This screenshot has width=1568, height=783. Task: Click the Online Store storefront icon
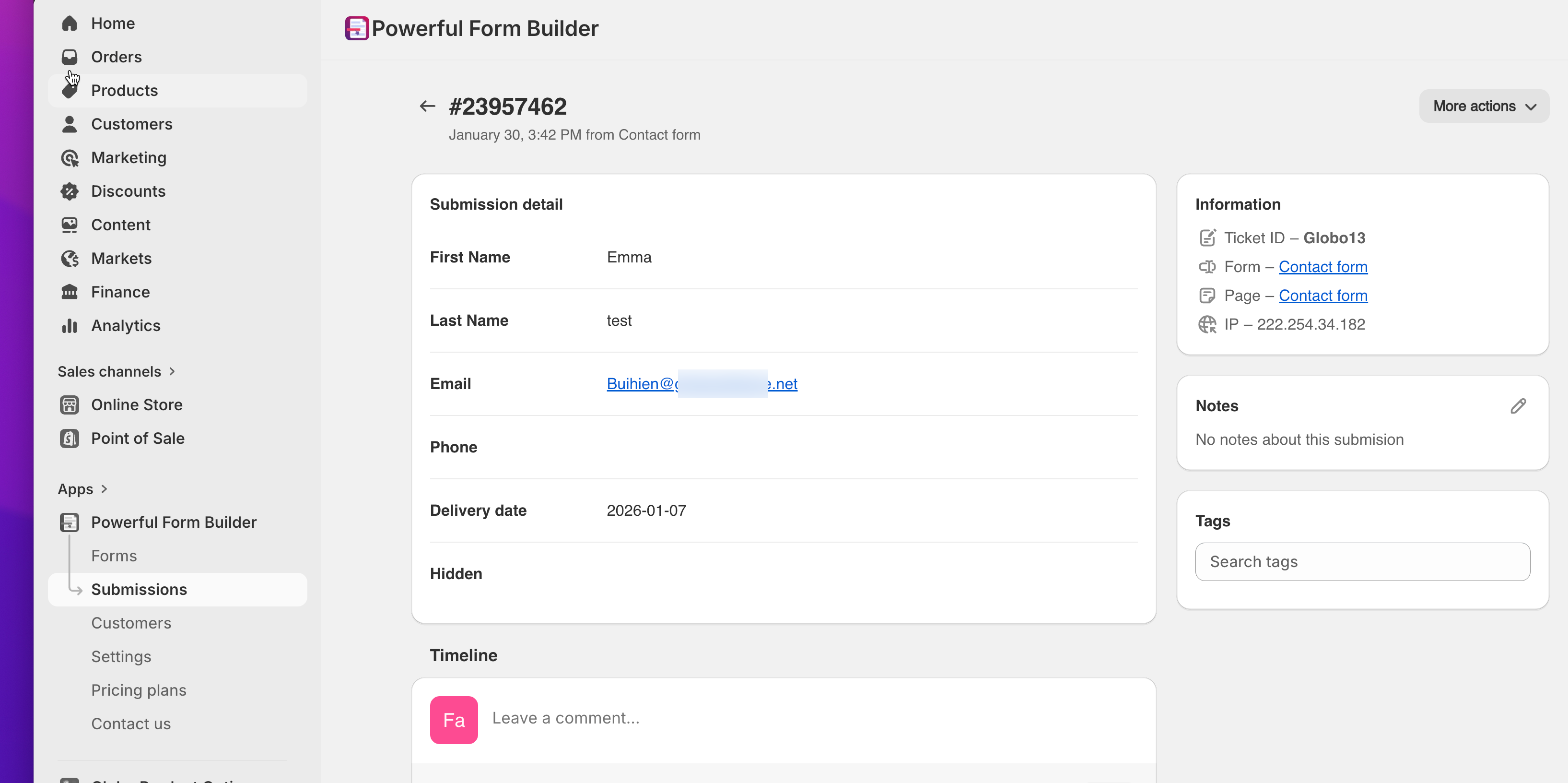pos(70,405)
